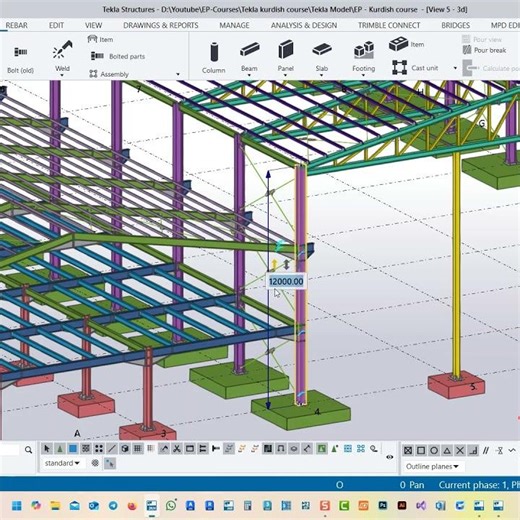Click the concrete Item icon beside Footing
Viewport: 520px width, 520px height.
click(398, 44)
